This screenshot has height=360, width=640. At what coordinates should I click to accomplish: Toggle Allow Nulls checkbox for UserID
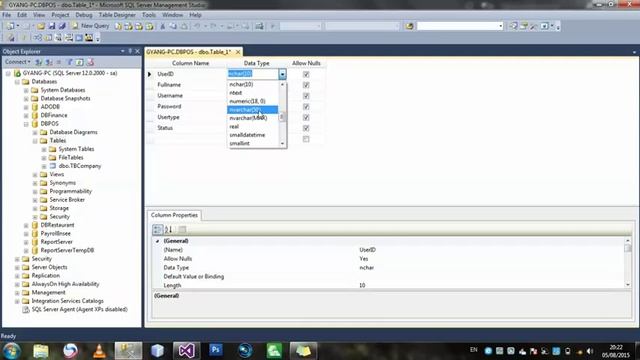tap(306, 74)
